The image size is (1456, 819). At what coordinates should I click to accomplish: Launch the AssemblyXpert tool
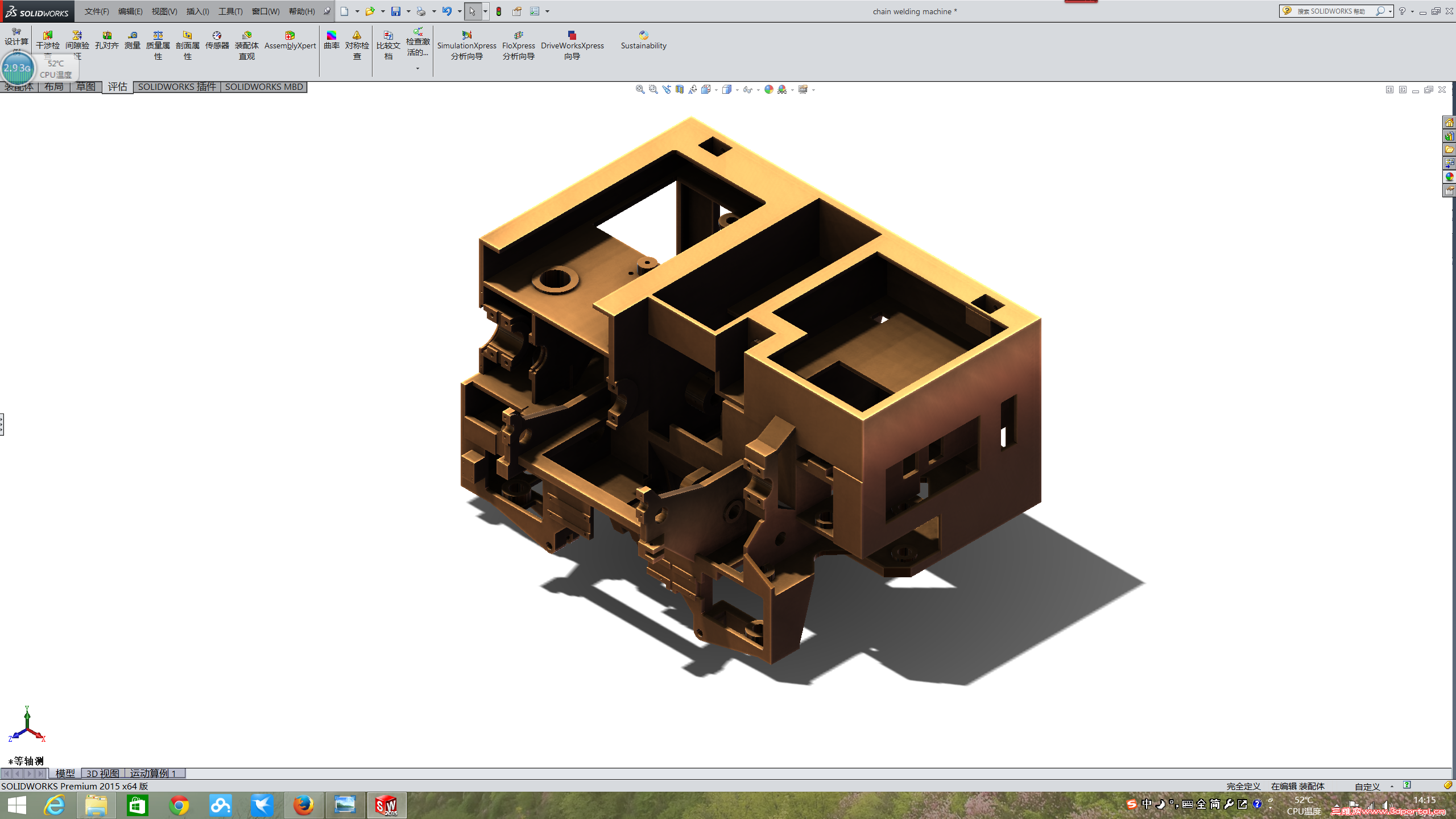(289, 40)
